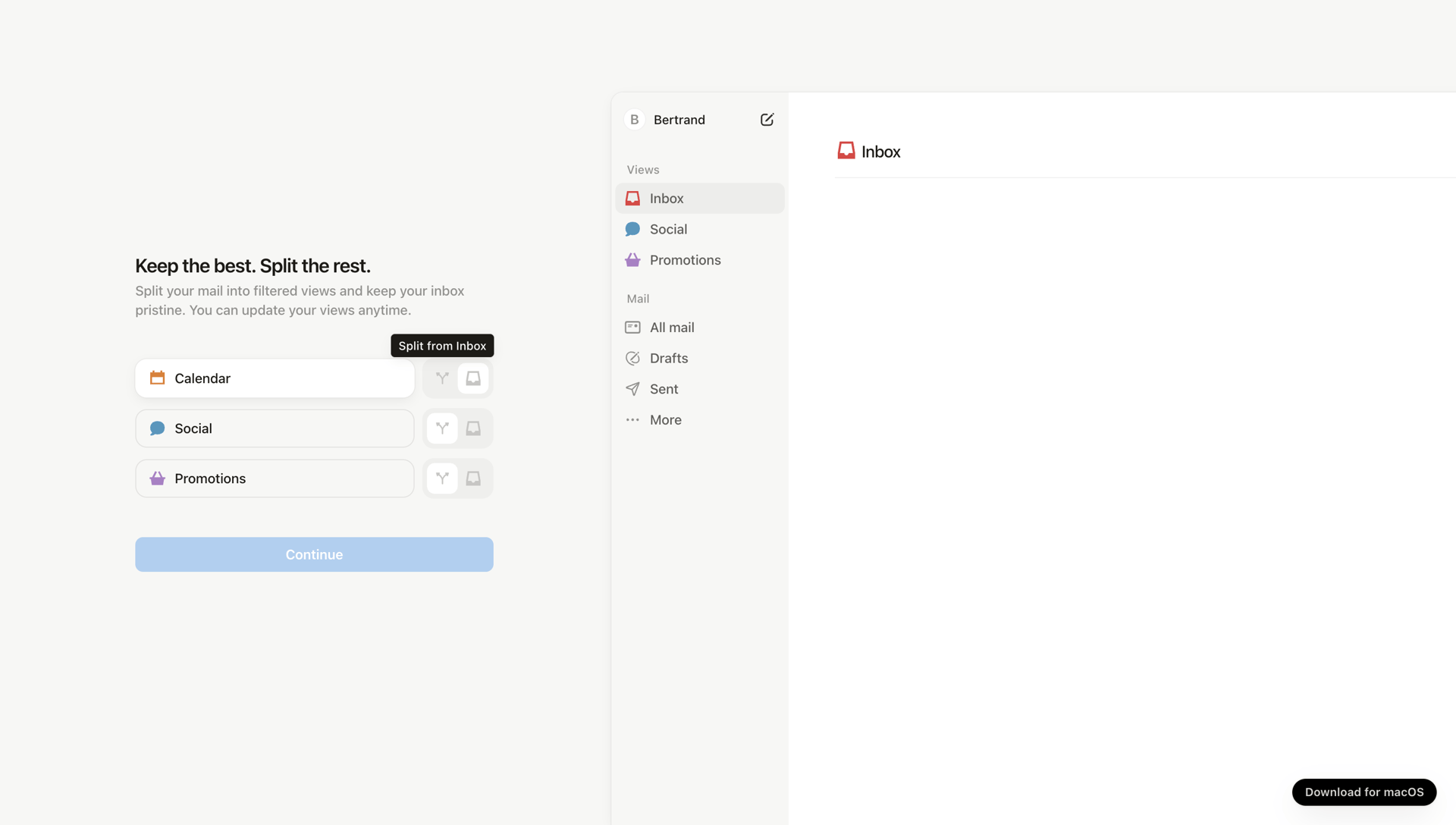Set Promotions to stay in the Inbox

(x=472, y=478)
